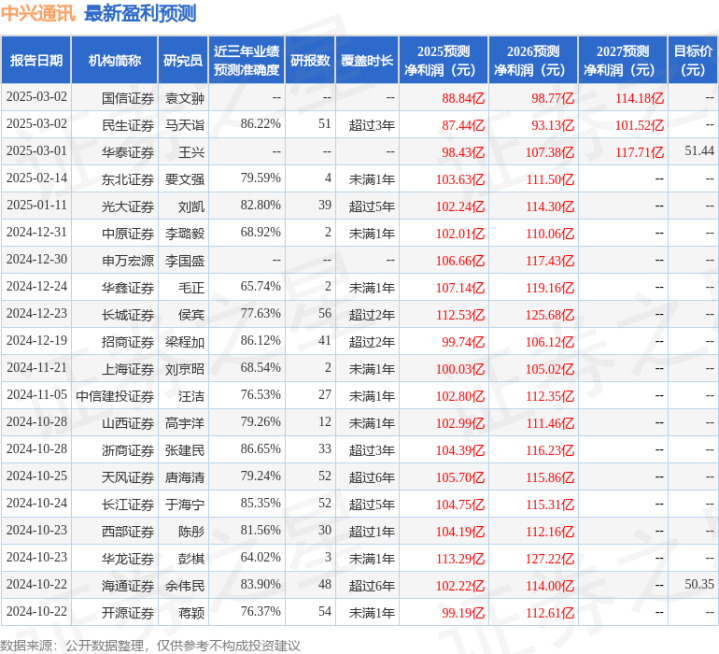
Task: Click the target price 50.35
Action: pyautogui.click(x=699, y=584)
